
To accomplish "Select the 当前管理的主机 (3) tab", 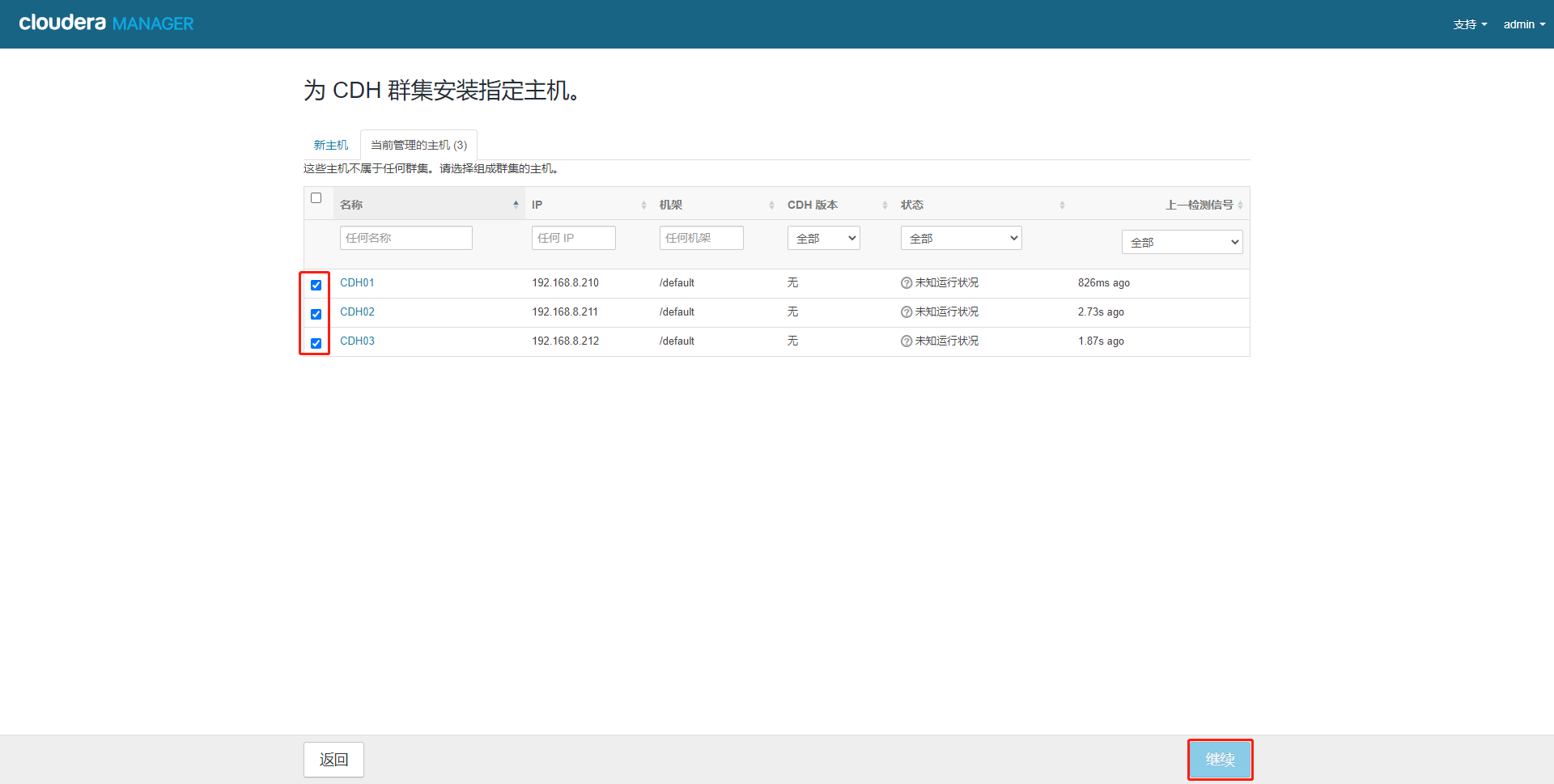I will 418,145.
